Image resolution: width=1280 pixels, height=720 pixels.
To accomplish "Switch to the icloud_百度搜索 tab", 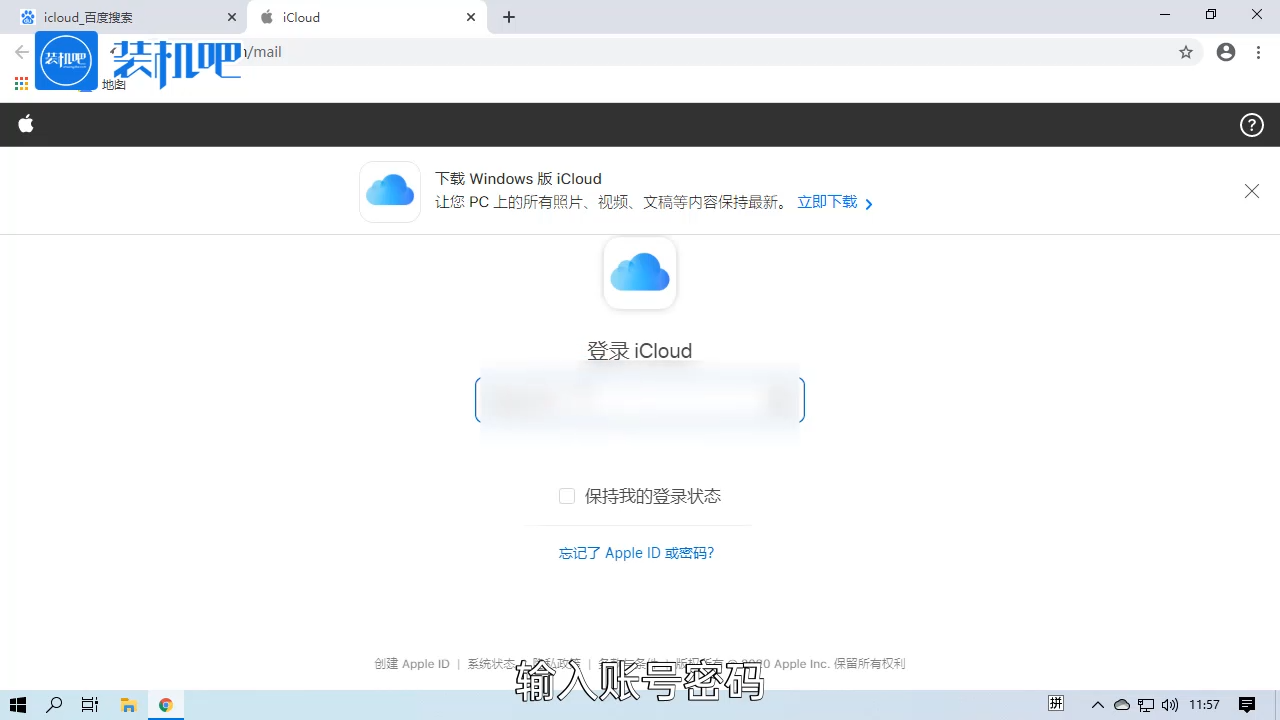I will (x=120, y=17).
